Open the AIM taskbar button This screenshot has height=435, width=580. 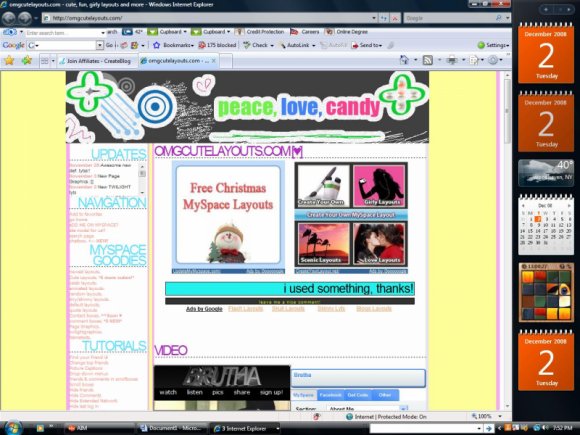[98, 428]
